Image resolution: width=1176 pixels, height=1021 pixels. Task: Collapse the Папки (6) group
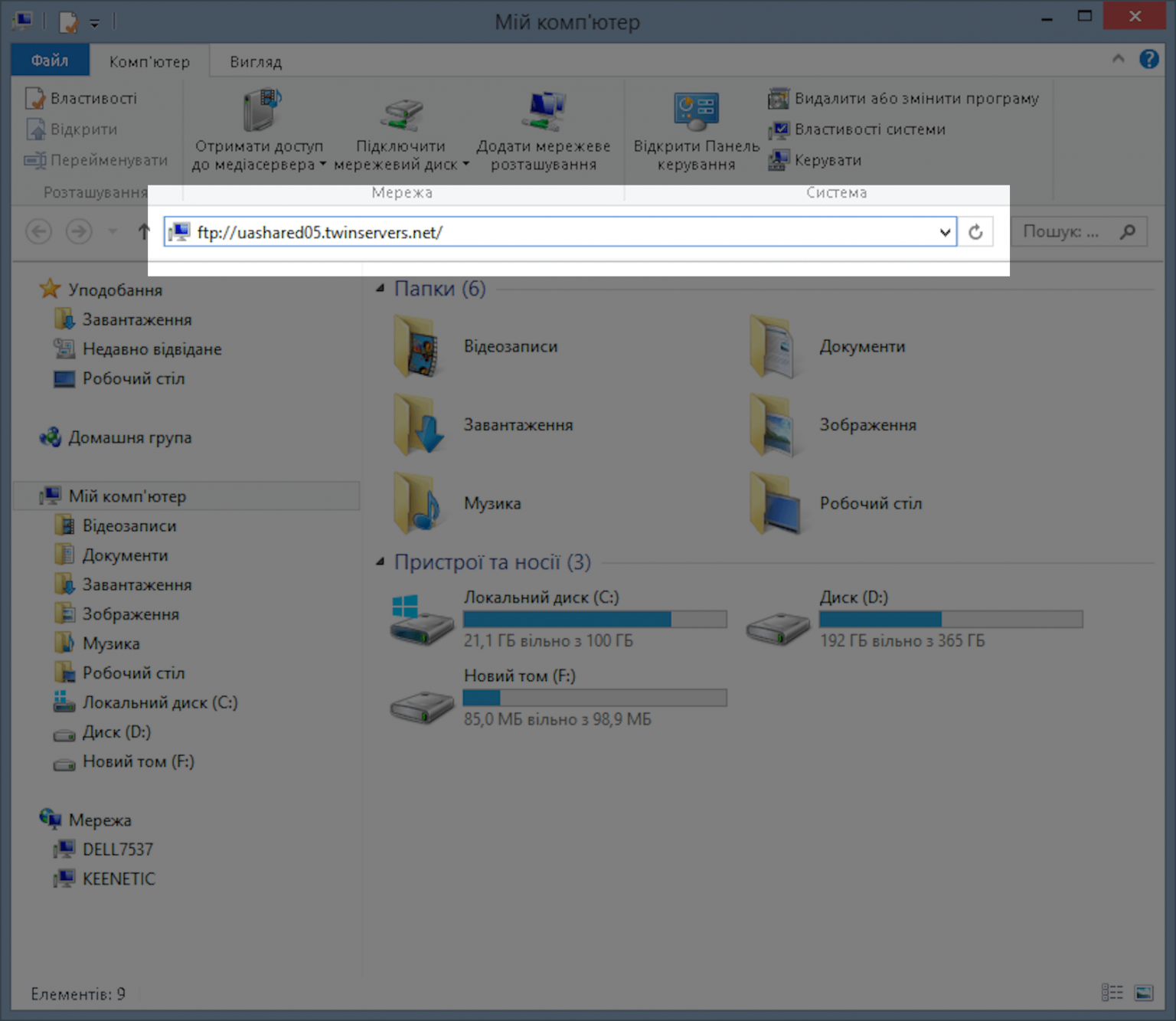tap(381, 289)
